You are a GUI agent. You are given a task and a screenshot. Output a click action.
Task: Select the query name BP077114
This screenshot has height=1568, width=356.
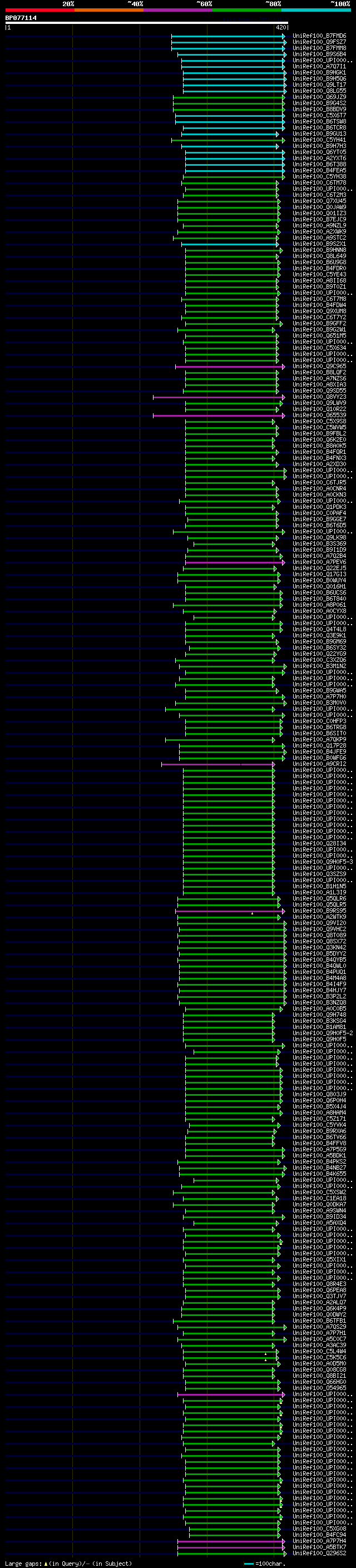pyautogui.click(x=21, y=18)
